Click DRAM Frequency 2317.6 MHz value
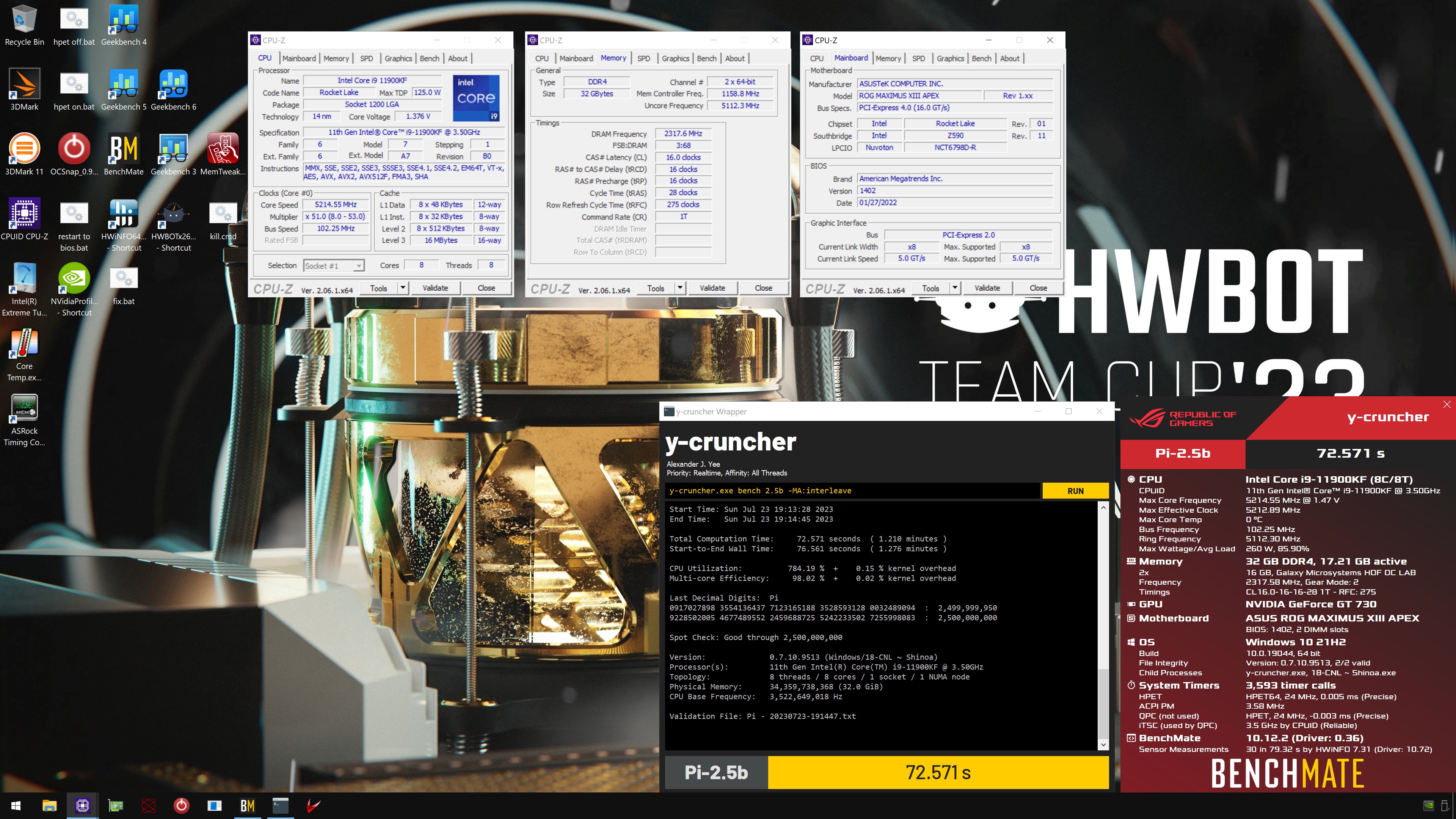1456x819 pixels. point(683,133)
